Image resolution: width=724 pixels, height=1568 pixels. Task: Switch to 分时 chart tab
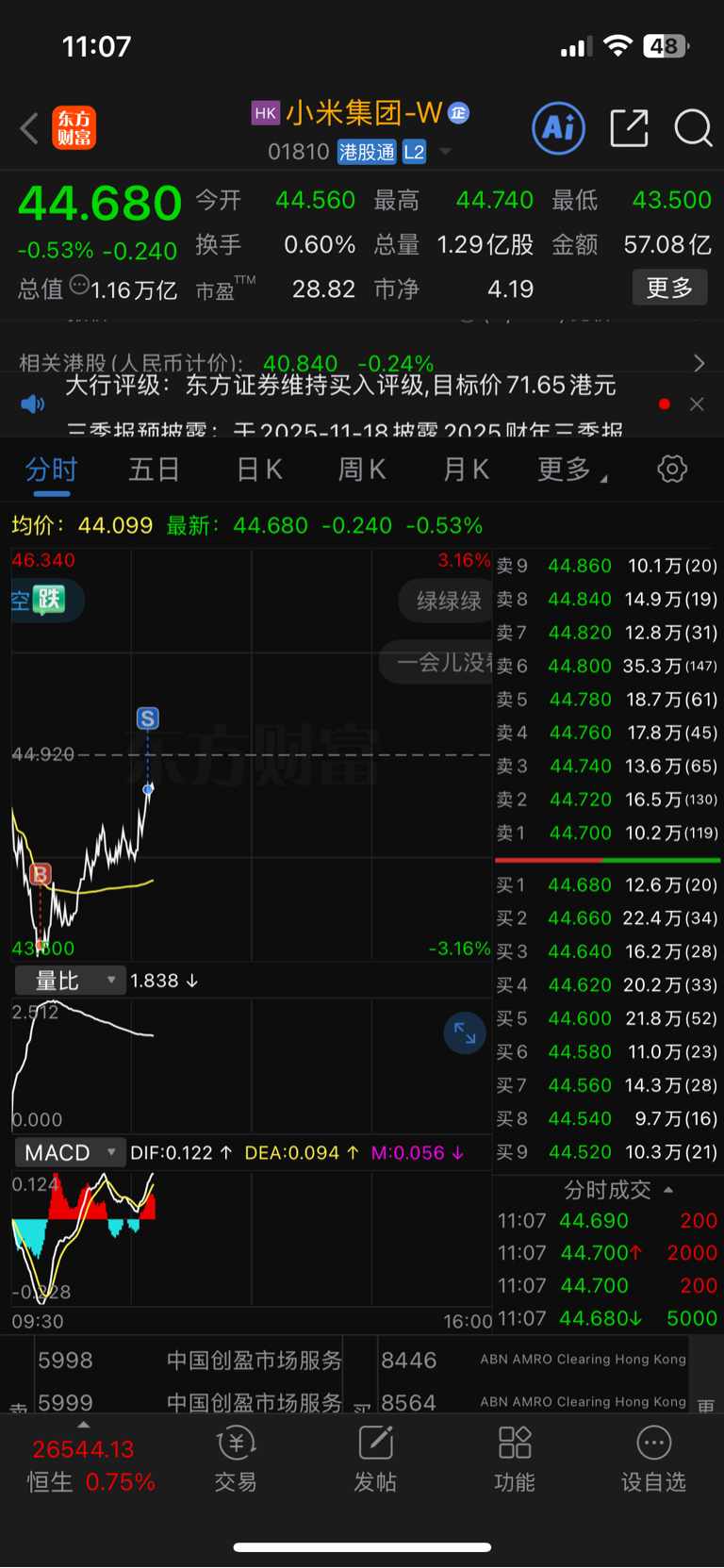51,470
